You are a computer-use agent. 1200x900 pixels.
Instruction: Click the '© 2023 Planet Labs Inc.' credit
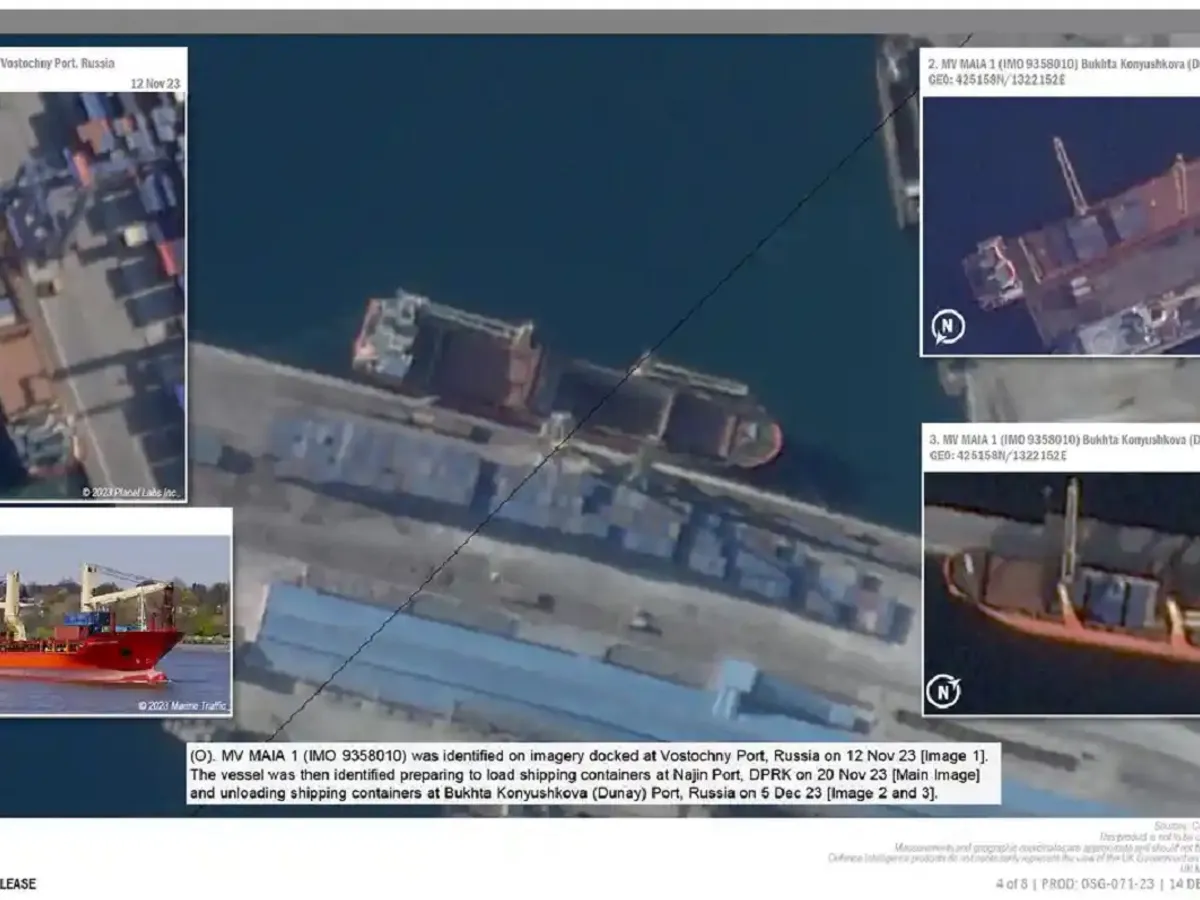[x=130, y=492]
